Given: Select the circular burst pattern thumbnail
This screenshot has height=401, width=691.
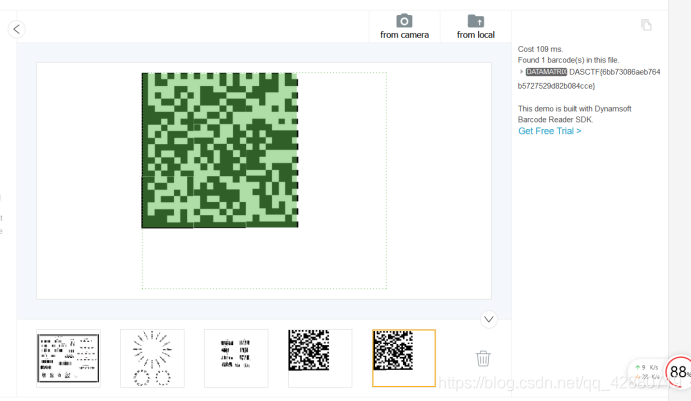Looking at the screenshot, I should [152, 358].
